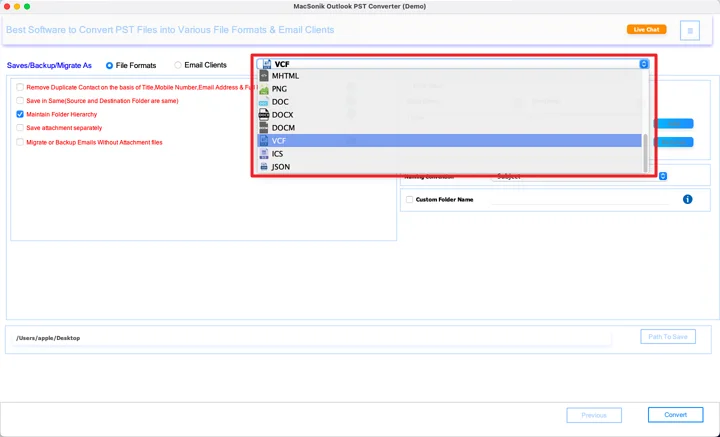The image size is (720, 437).
Task: Uncheck Maintain Folder Hierarchy
Action: [20, 114]
